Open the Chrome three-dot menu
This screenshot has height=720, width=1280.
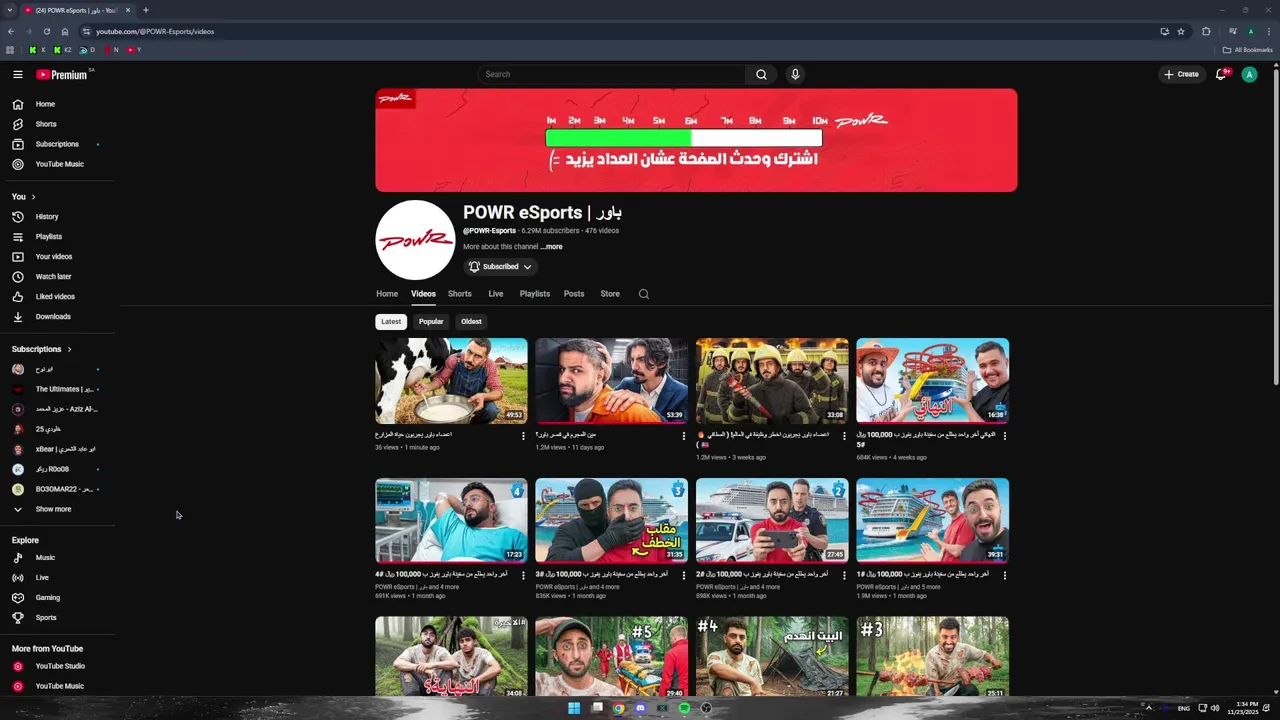point(1268,31)
